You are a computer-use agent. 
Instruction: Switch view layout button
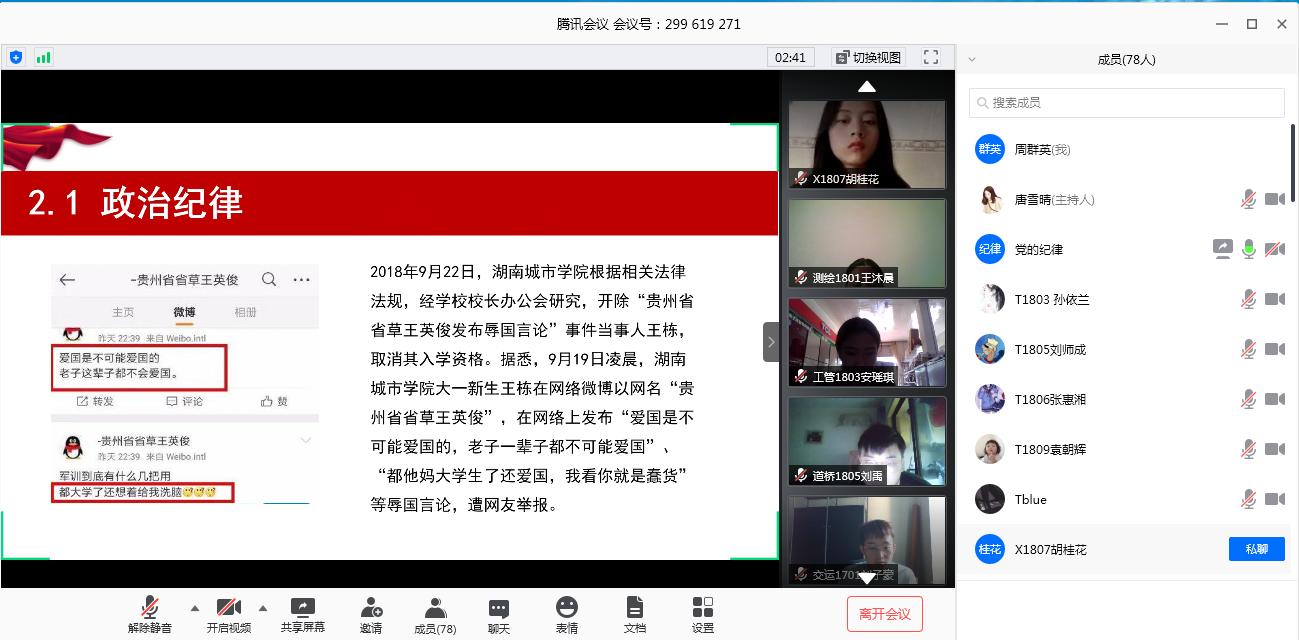[868, 57]
